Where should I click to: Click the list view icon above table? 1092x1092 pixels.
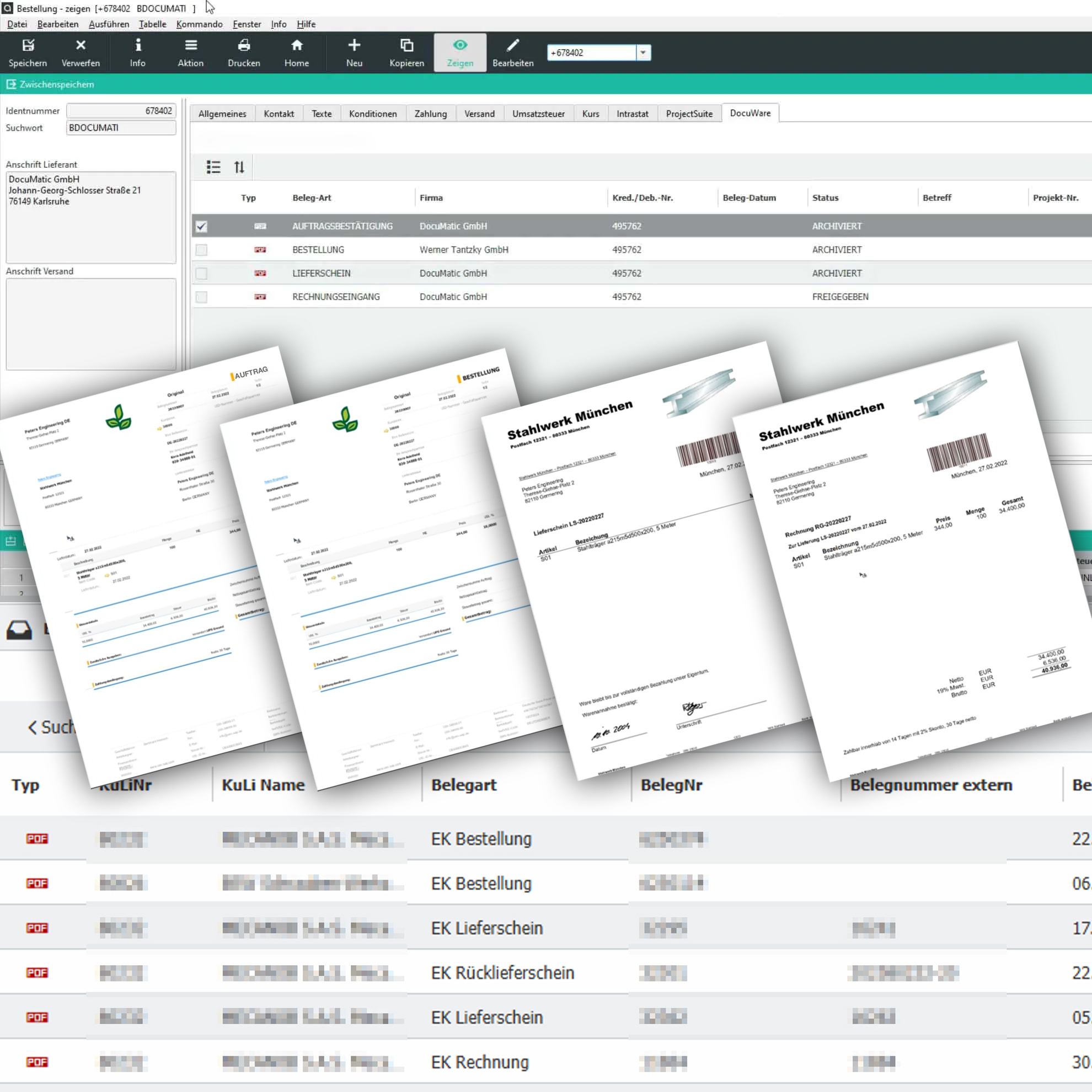point(213,167)
